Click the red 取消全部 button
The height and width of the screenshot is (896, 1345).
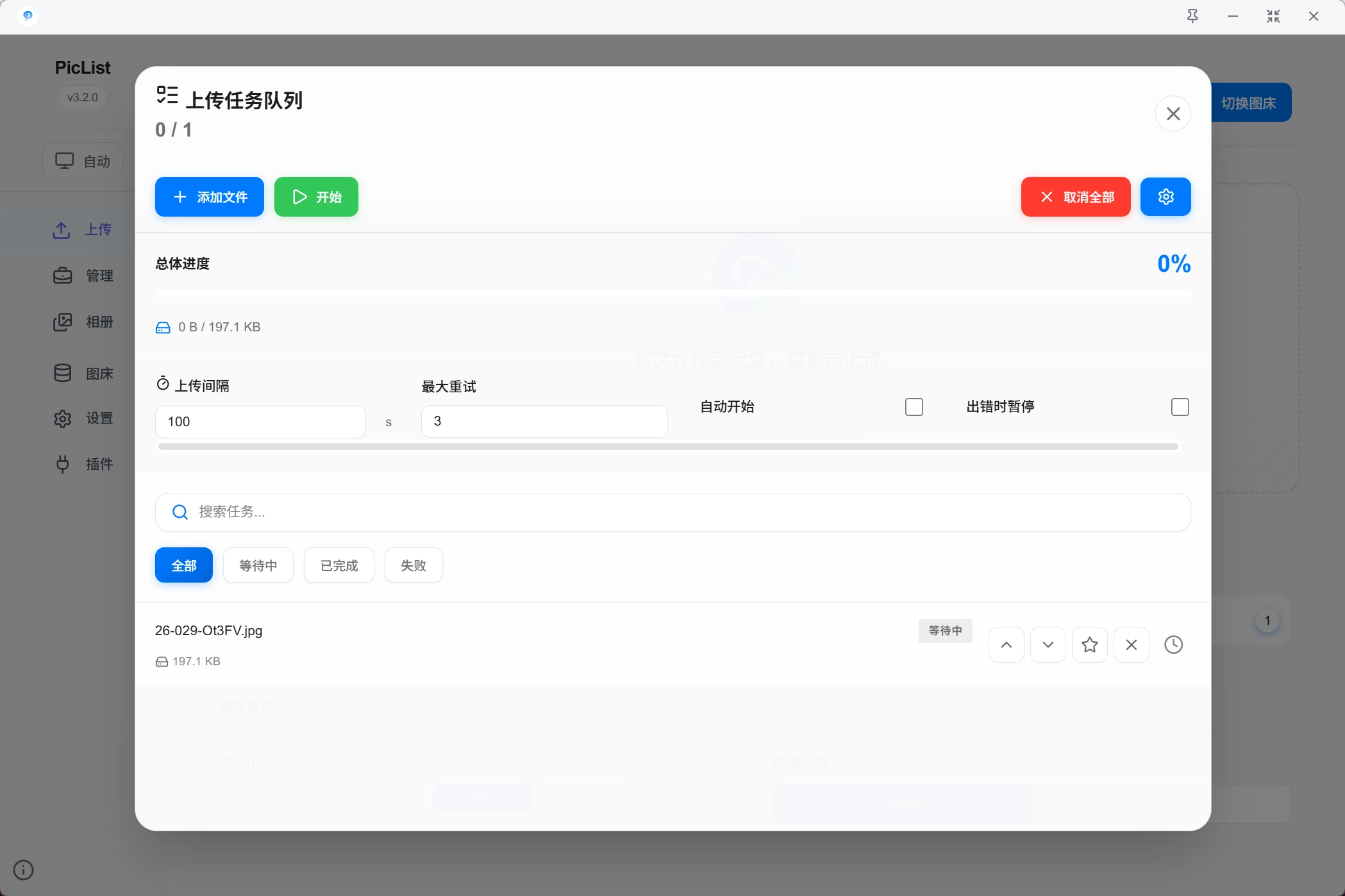(1075, 197)
